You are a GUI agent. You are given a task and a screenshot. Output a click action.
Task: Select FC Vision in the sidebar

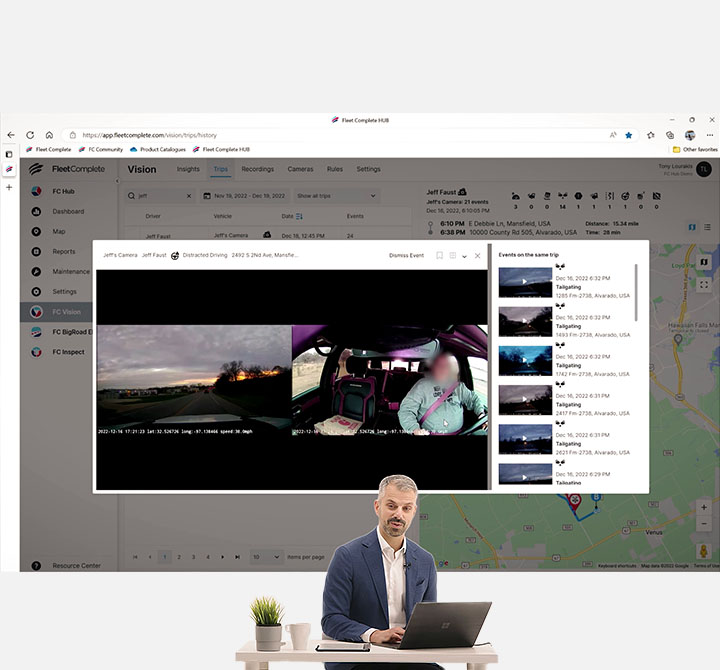pyautogui.click(x=56, y=312)
